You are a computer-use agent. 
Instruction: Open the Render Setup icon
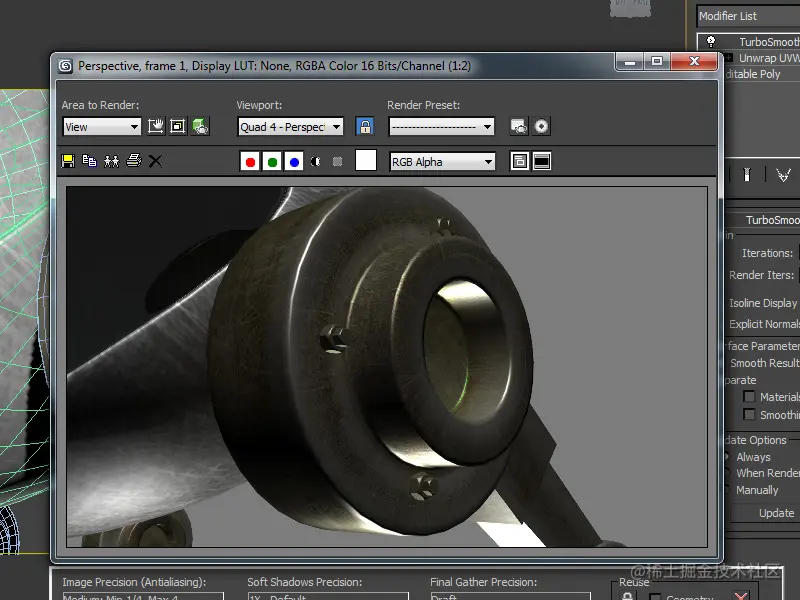[518, 127]
